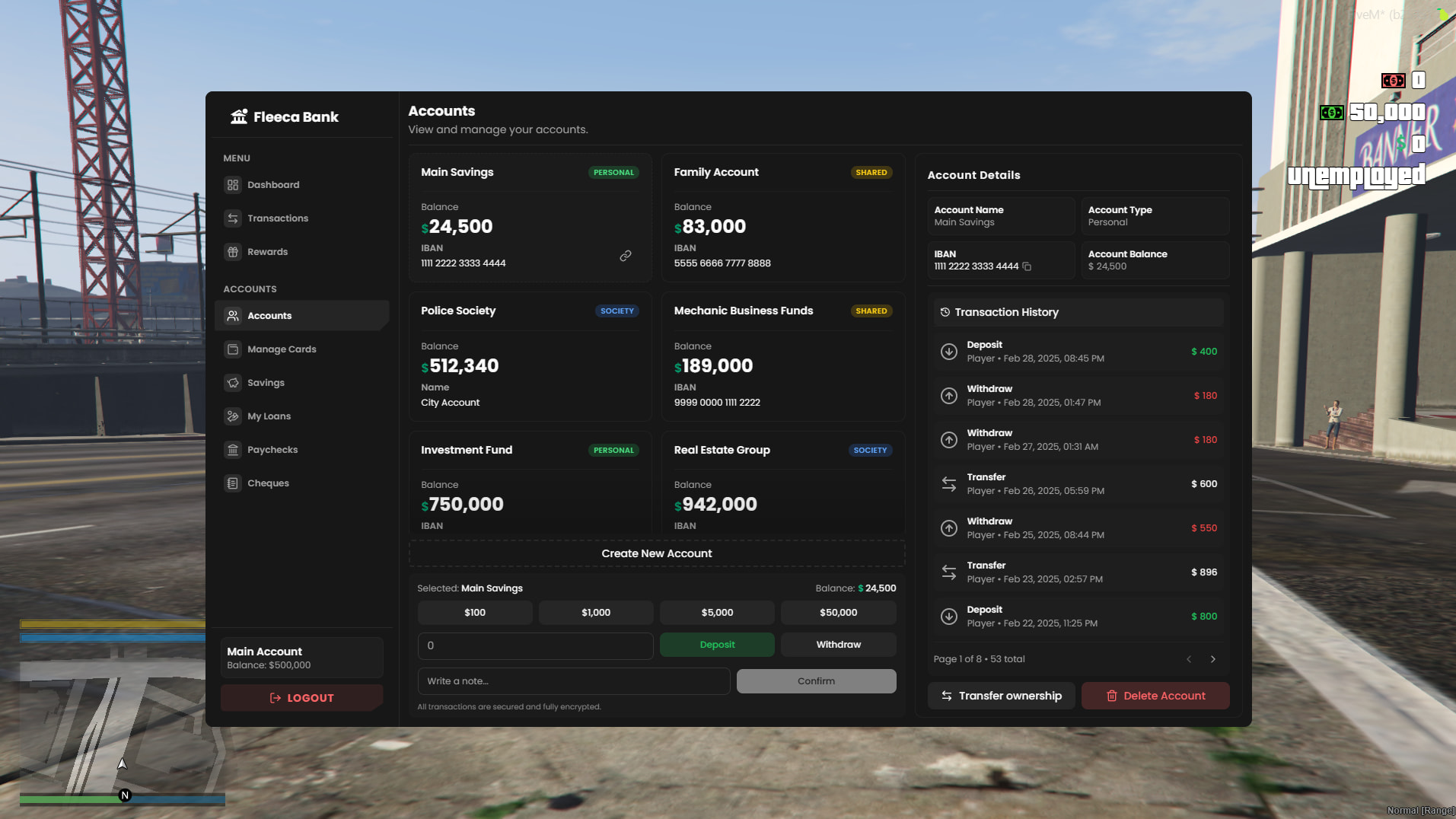Click the deposit icon for Feb 22 transaction
Screen dimensions: 1456x819
(949, 617)
